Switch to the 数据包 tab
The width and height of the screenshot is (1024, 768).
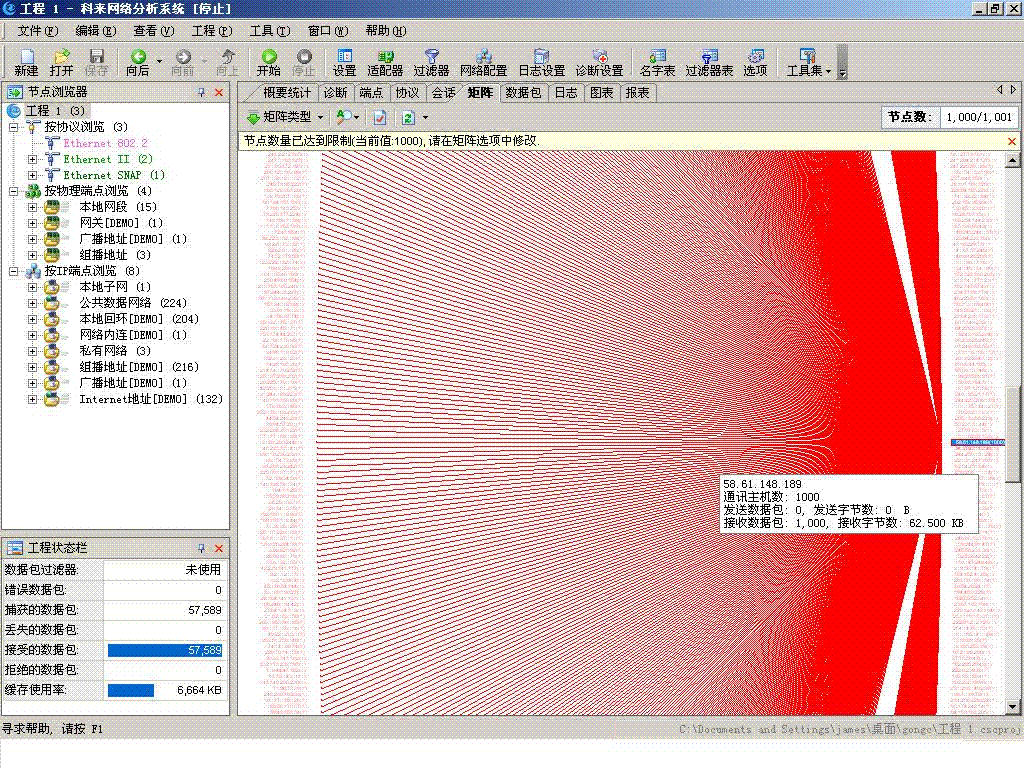pyautogui.click(x=523, y=92)
